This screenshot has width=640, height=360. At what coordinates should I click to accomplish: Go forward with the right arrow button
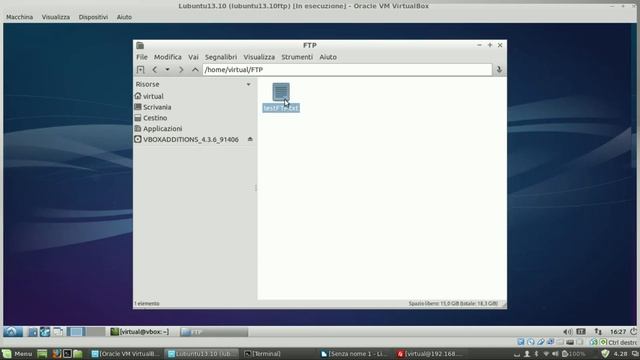(181, 70)
